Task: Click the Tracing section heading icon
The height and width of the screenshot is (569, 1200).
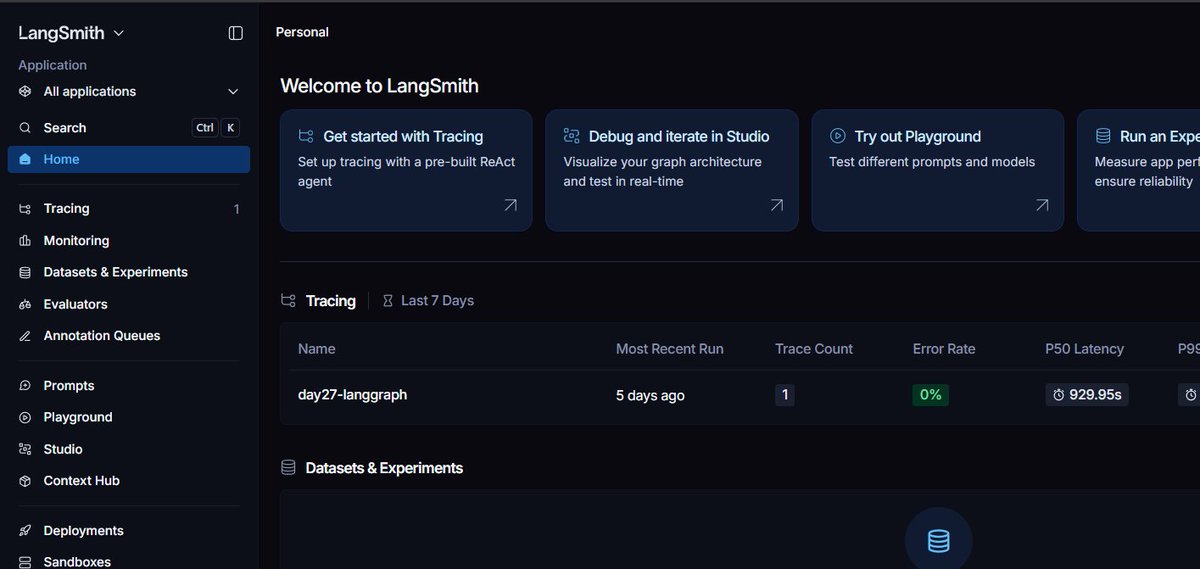Action: point(288,301)
